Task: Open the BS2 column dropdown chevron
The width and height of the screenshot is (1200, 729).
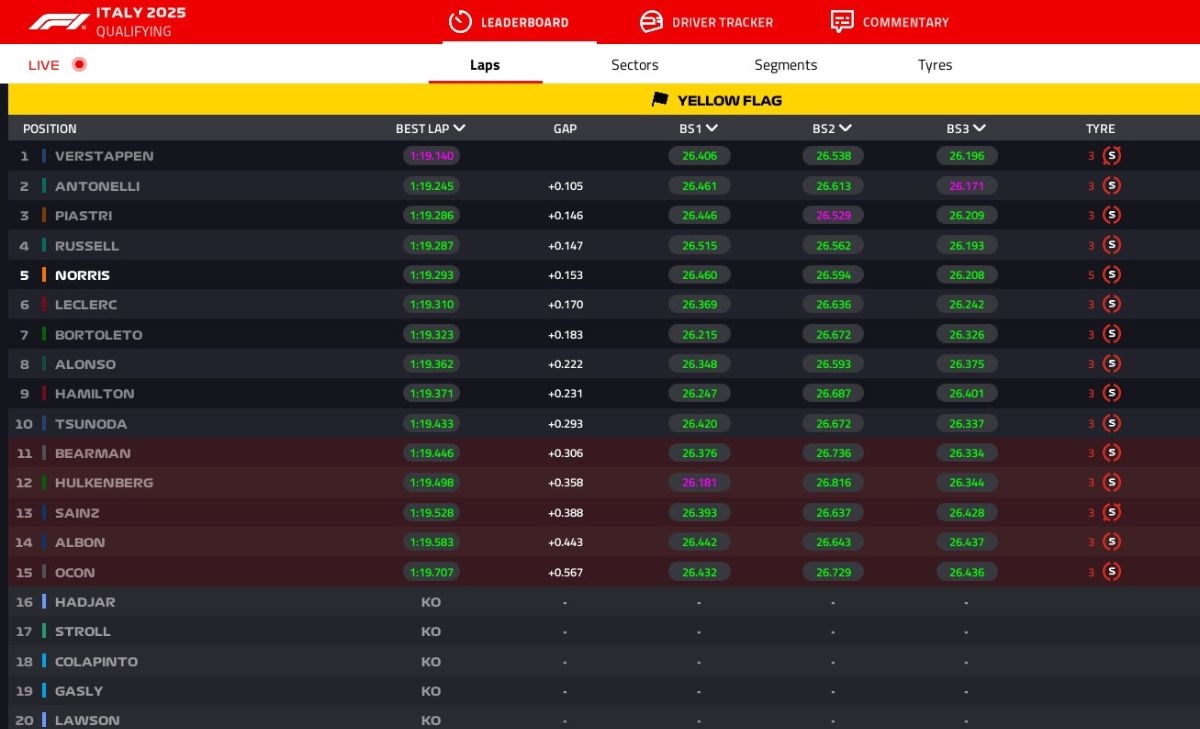Action: [x=846, y=128]
